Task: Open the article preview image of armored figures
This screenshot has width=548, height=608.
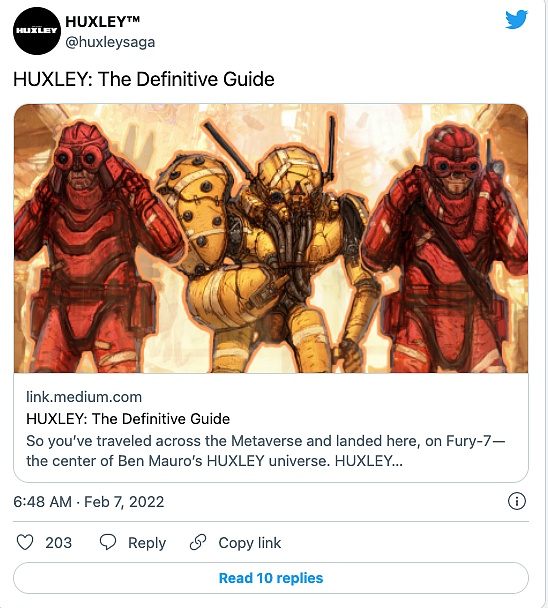Action: 271,238
